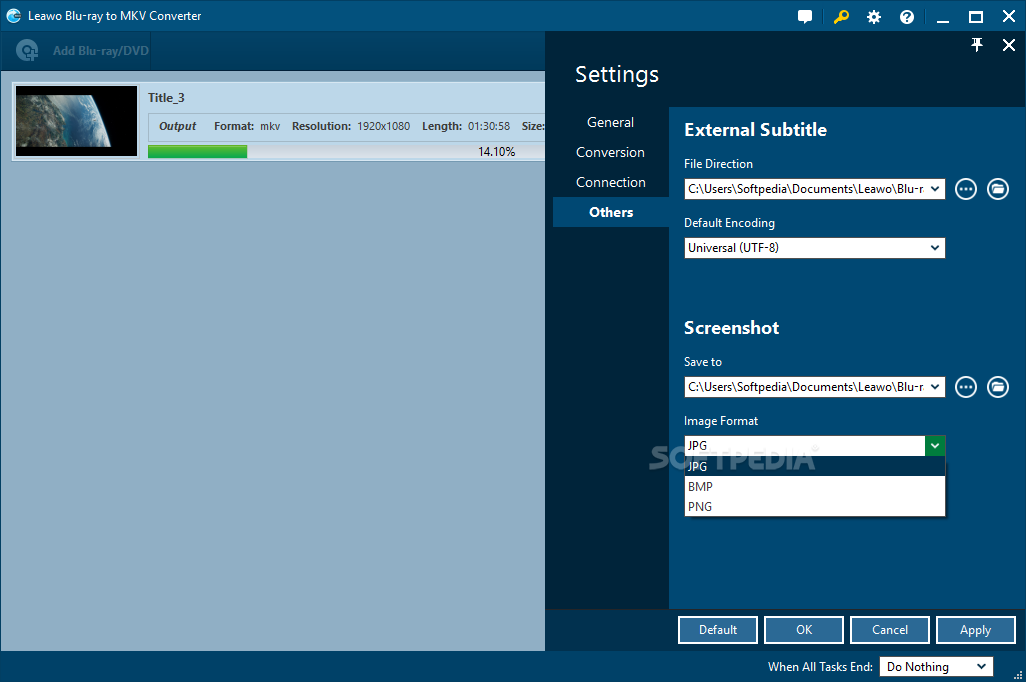Pin the Settings panel with pushpin icon
This screenshot has height=682, width=1026.
coord(976,45)
